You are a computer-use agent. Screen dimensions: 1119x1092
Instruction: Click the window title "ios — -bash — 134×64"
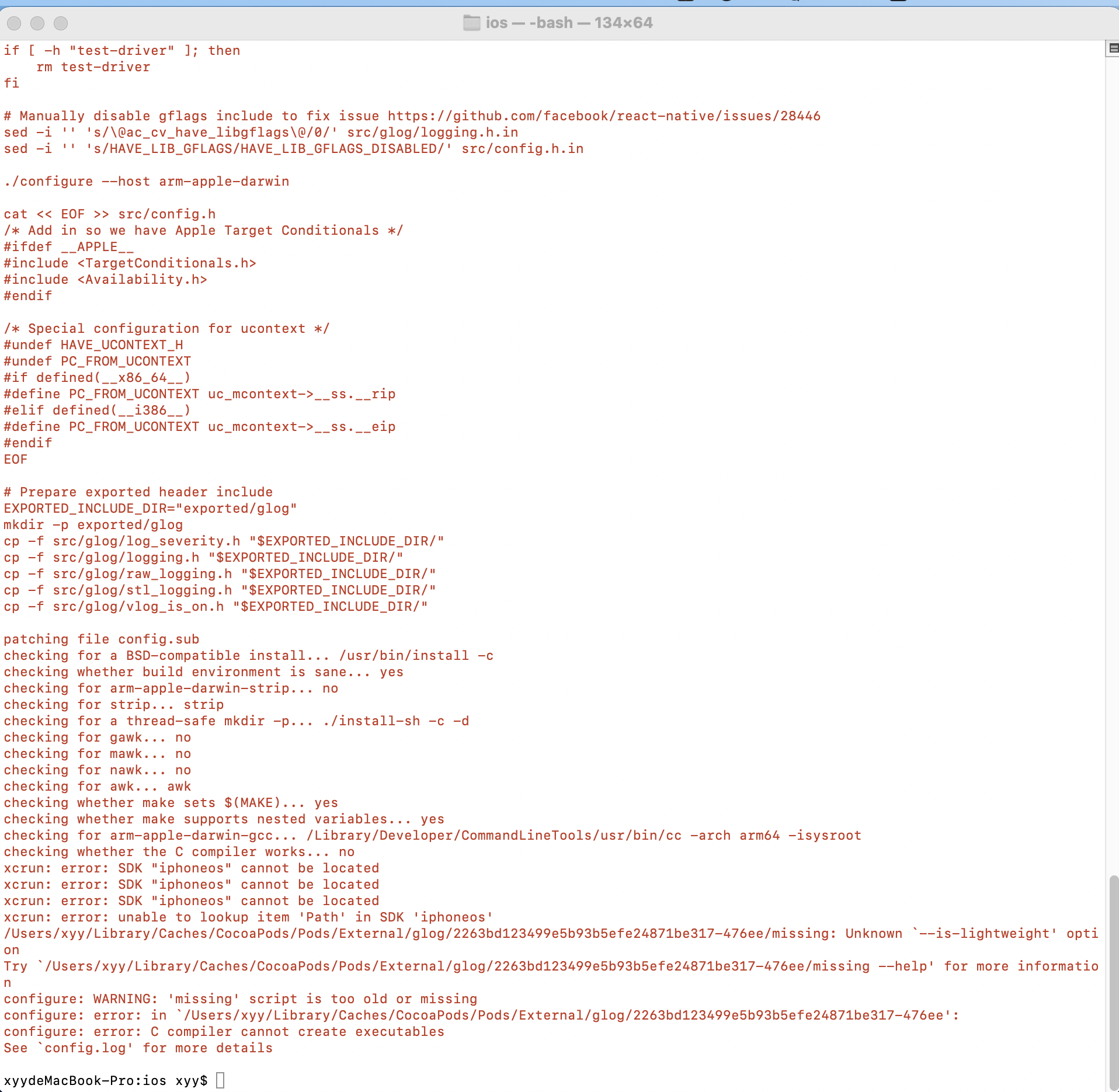[569, 23]
